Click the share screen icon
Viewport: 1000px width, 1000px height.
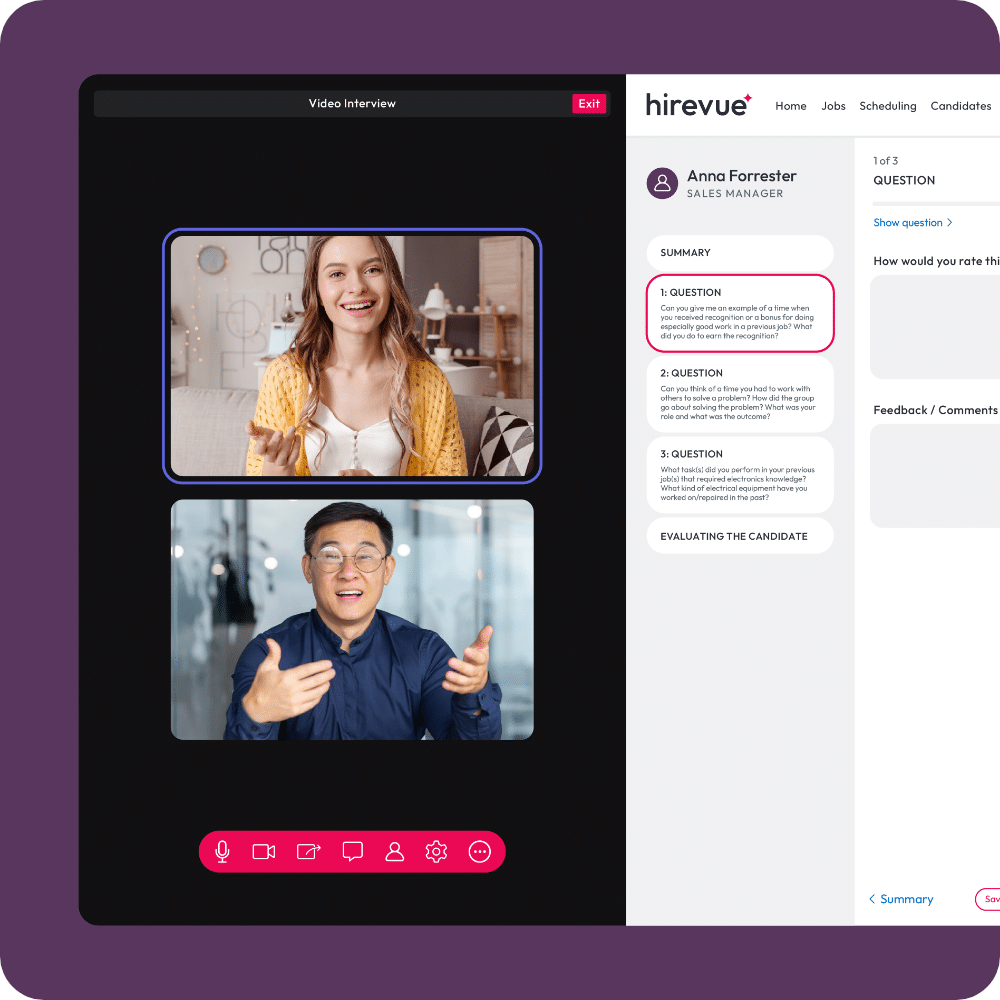click(309, 851)
